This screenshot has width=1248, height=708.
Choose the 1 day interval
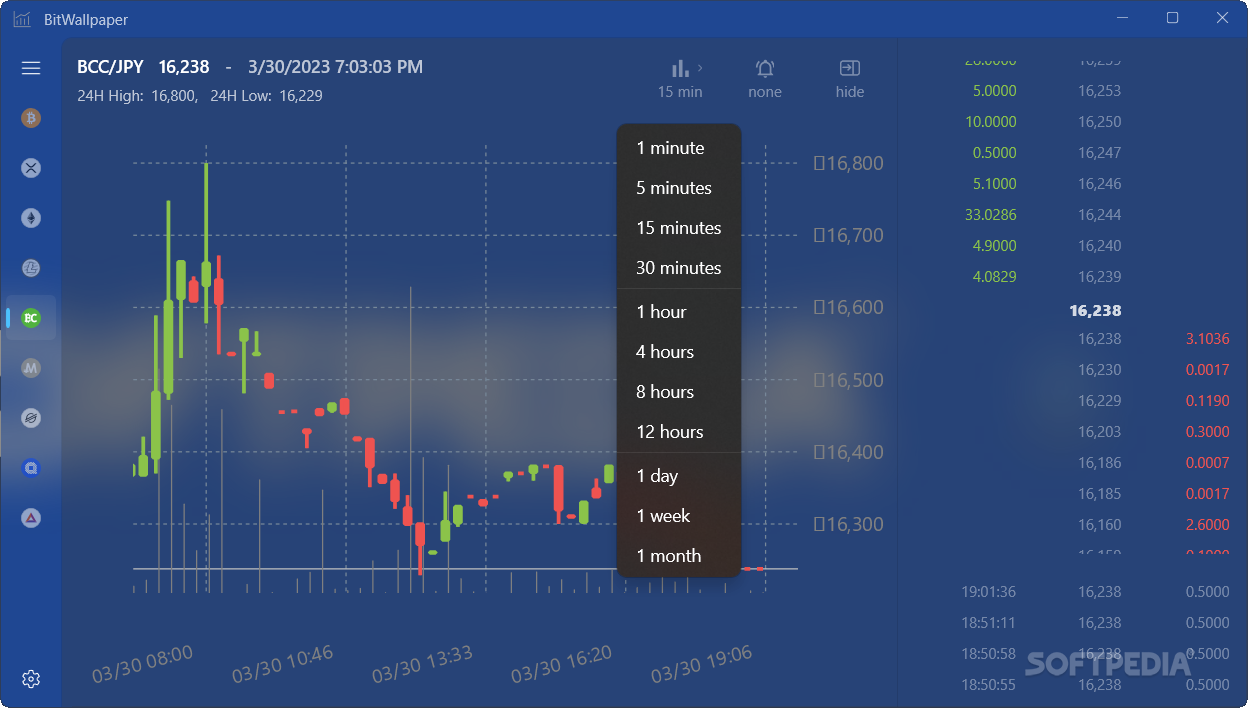(x=679, y=476)
